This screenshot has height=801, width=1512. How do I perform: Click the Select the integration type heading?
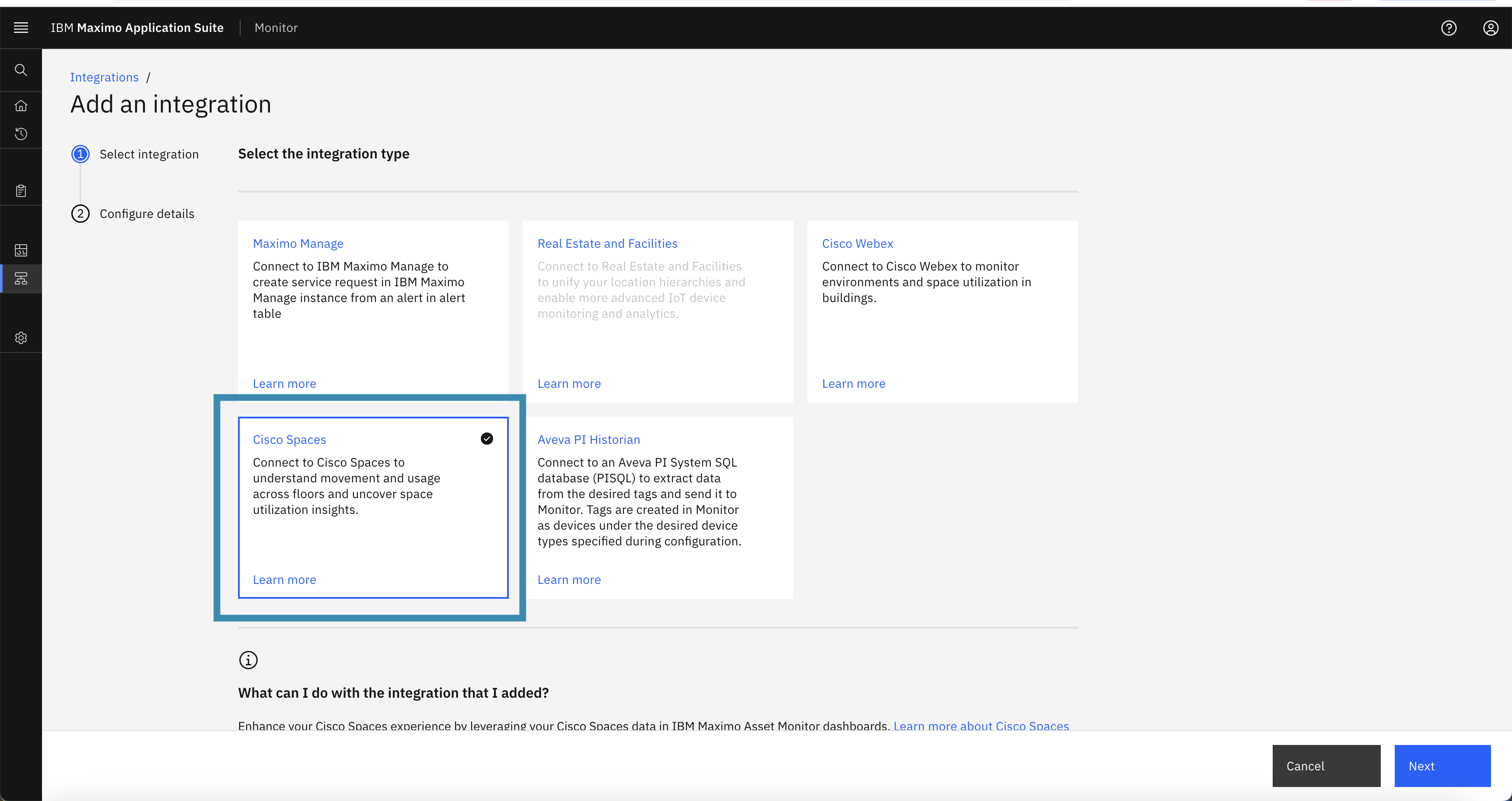(x=323, y=154)
